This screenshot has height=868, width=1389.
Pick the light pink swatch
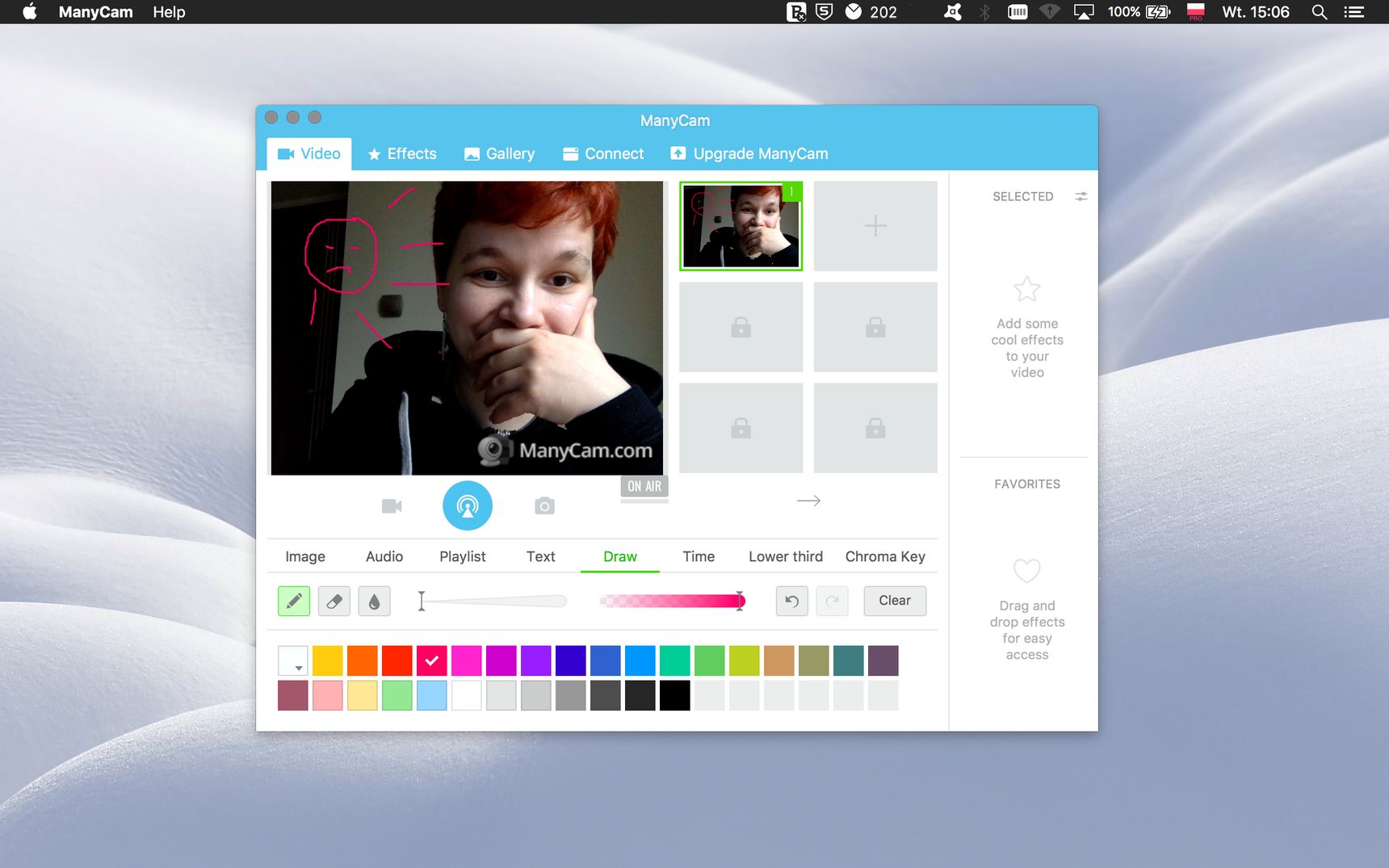click(328, 695)
